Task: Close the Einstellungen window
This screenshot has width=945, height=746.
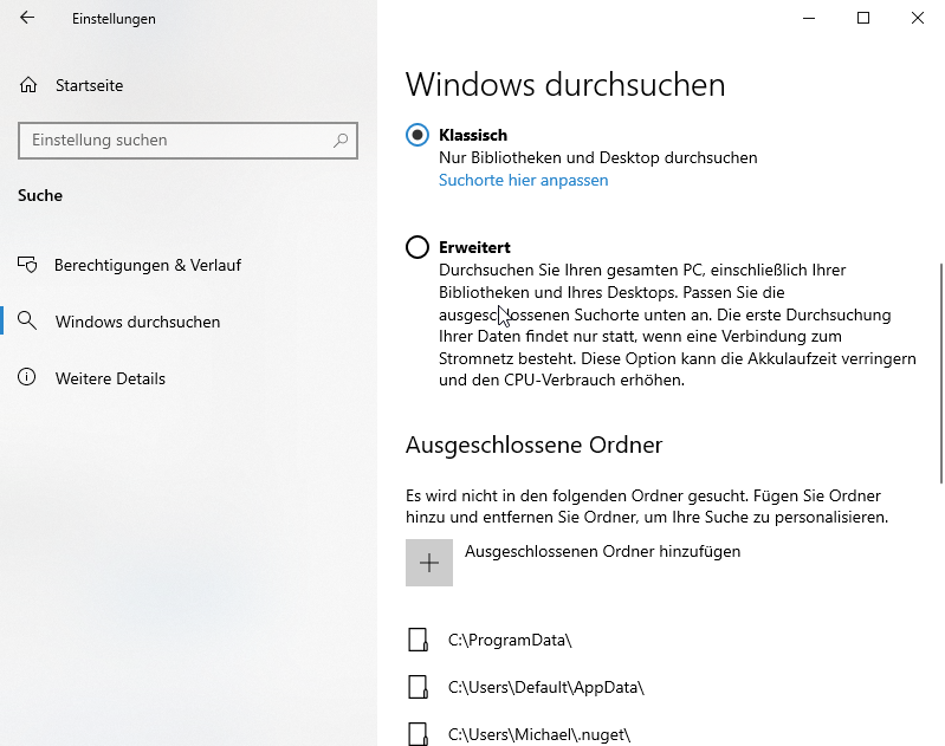Action: click(x=917, y=18)
